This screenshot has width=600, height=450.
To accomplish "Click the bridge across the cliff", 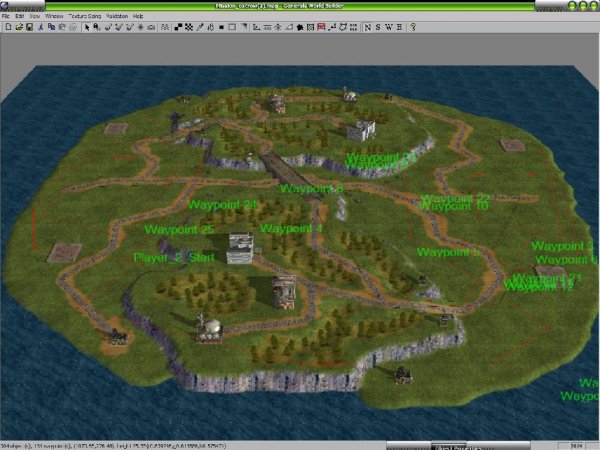I will tap(288, 173).
